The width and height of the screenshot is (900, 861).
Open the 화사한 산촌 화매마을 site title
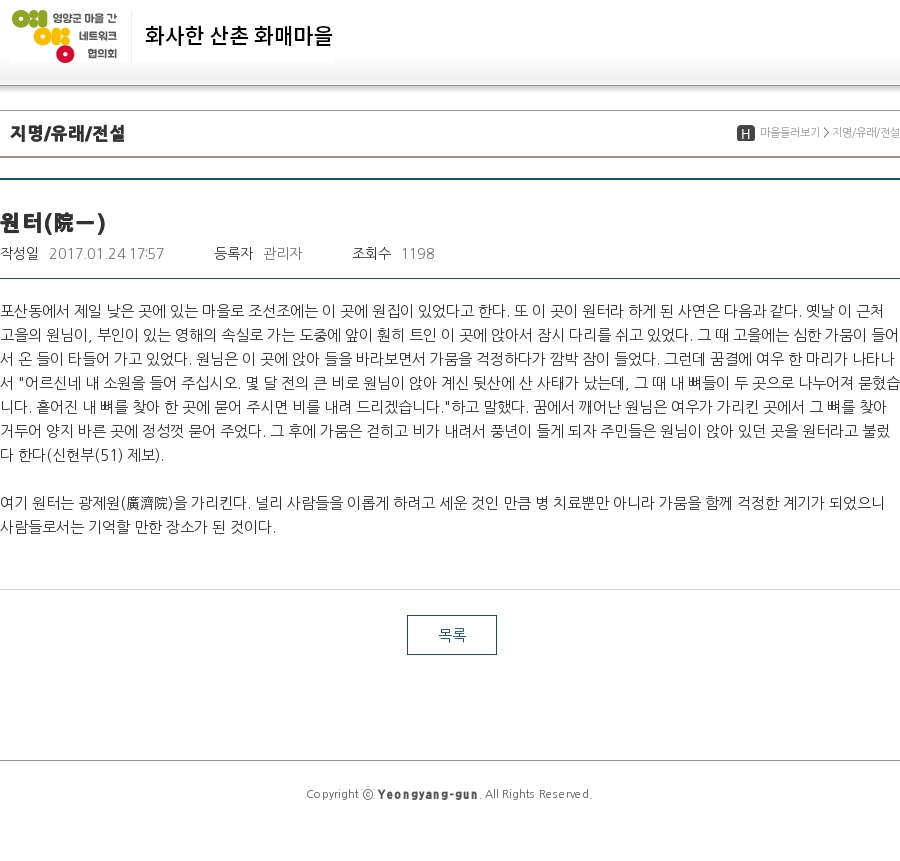[238, 36]
